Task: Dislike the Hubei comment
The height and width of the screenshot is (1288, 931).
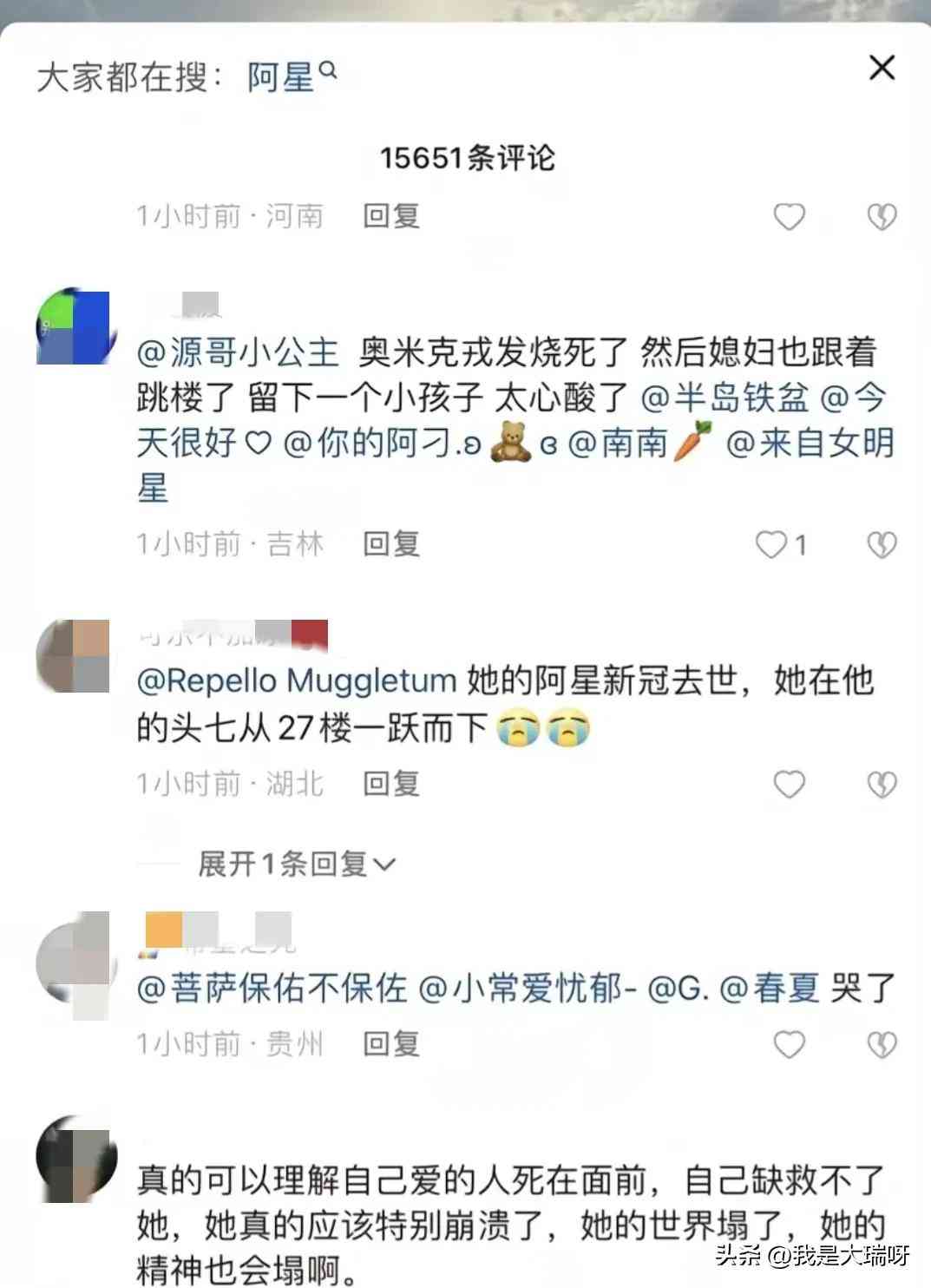Action: 882,785
